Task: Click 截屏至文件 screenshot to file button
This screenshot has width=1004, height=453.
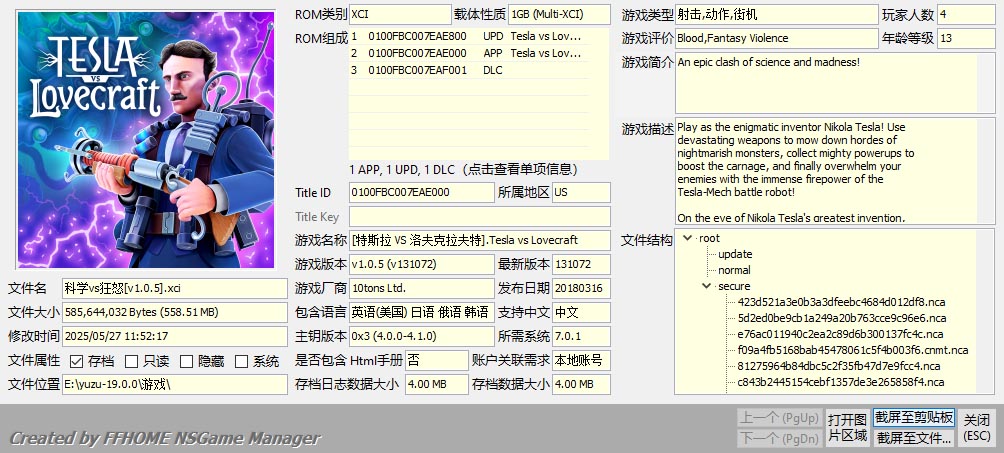Action: [x=914, y=438]
